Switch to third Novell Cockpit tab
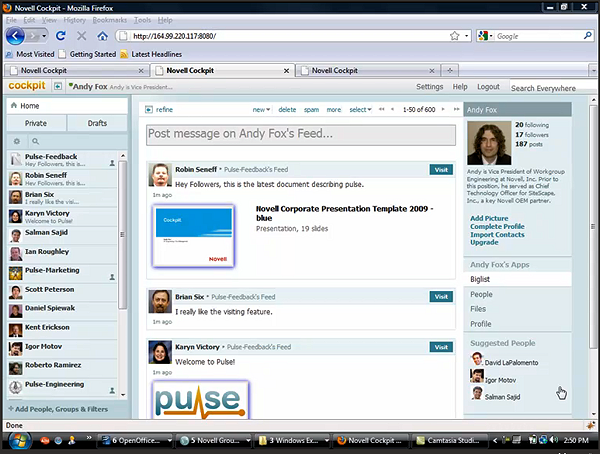600x454 pixels. coord(368,70)
